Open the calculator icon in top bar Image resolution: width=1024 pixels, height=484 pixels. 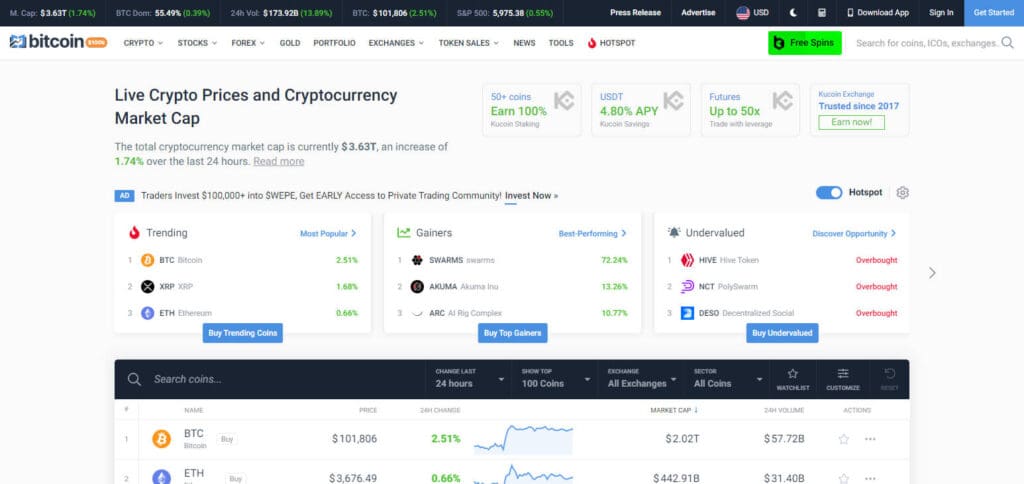822,12
